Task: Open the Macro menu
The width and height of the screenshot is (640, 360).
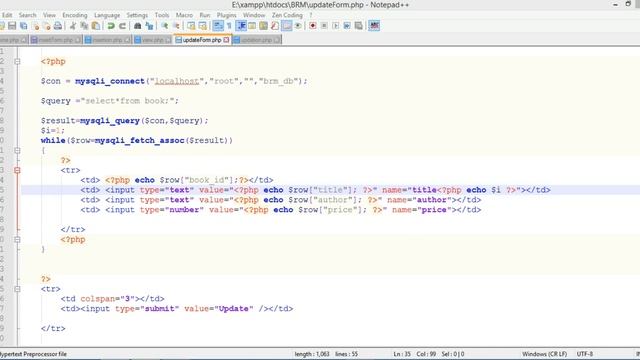Action: click(x=184, y=15)
